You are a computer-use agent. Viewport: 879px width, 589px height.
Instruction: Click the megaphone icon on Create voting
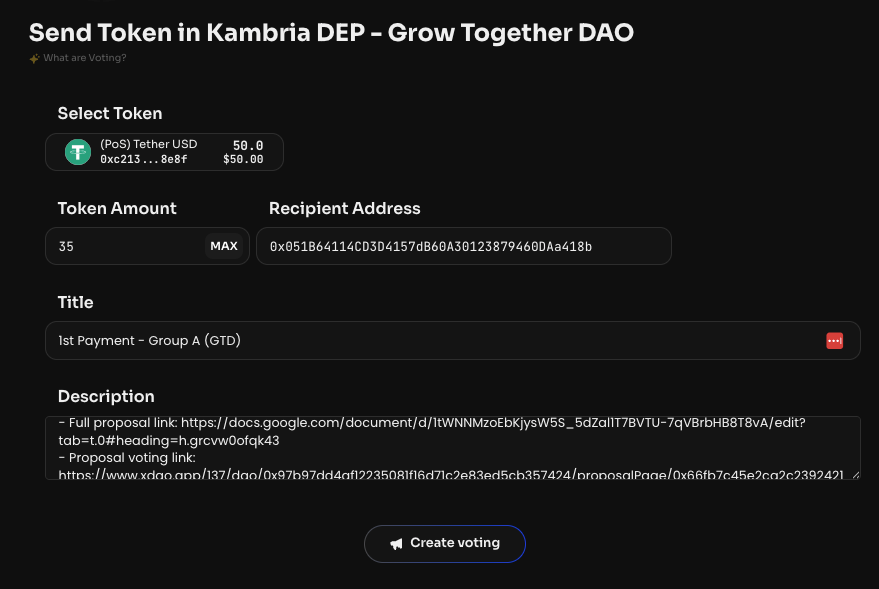pyautogui.click(x=397, y=543)
